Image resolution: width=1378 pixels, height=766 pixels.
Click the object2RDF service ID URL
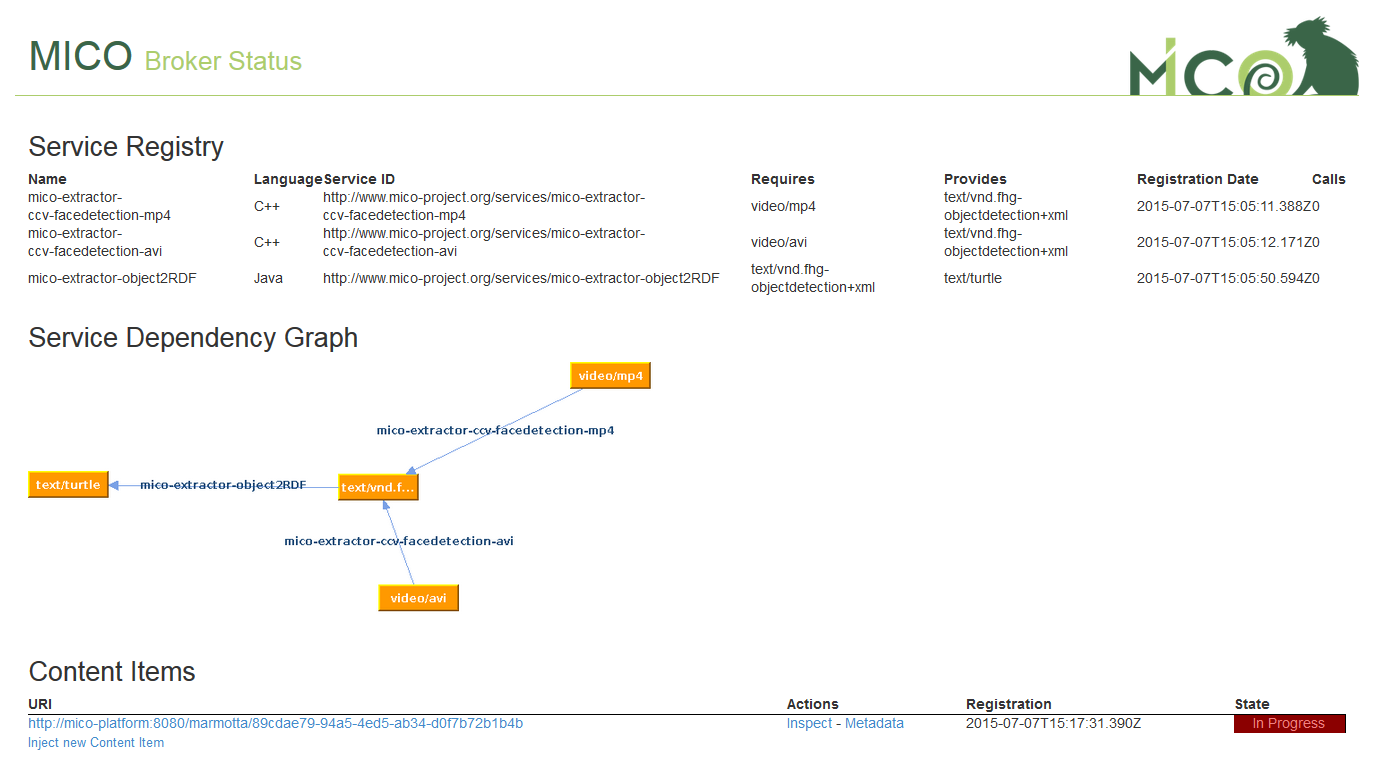pyautogui.click(x=521, y=278)
